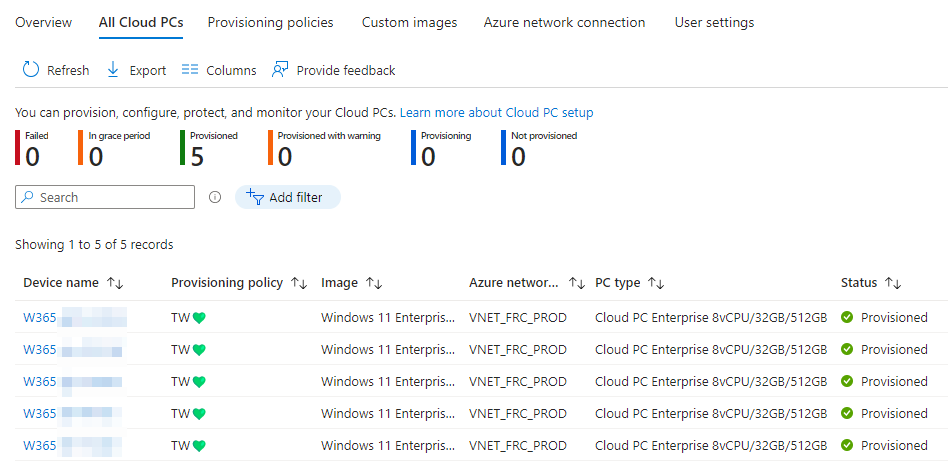This screenshot has height=469, width=948.
Task: Open the Provisioning policies tab
Action: pyautogui.click(x=270, y=22)
